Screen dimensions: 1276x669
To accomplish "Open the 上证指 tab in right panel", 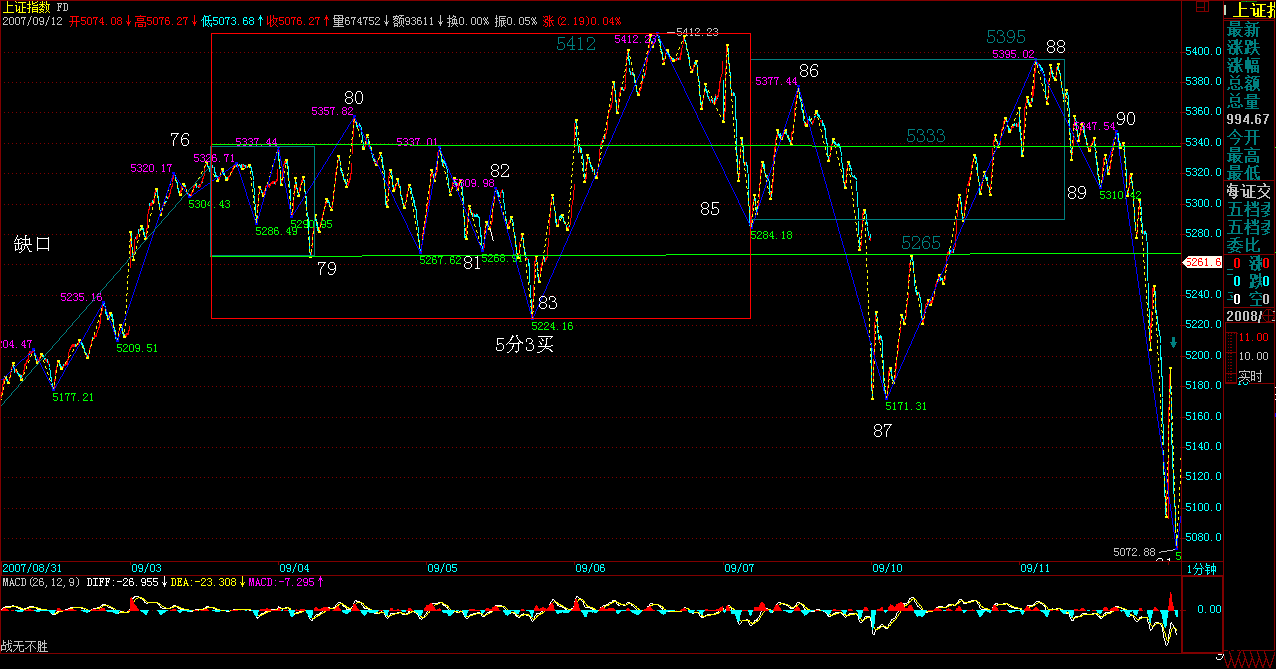I will pyautogui.click(x=1250, y=9).
